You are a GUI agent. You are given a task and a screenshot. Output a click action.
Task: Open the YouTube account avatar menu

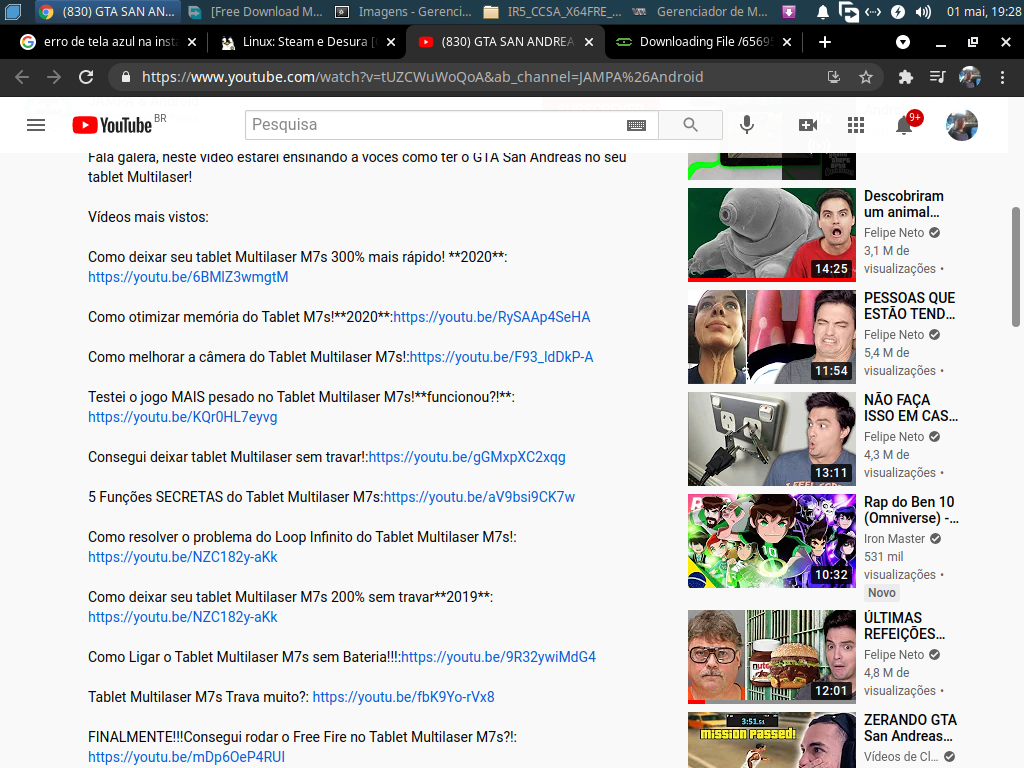pos(962,125)
